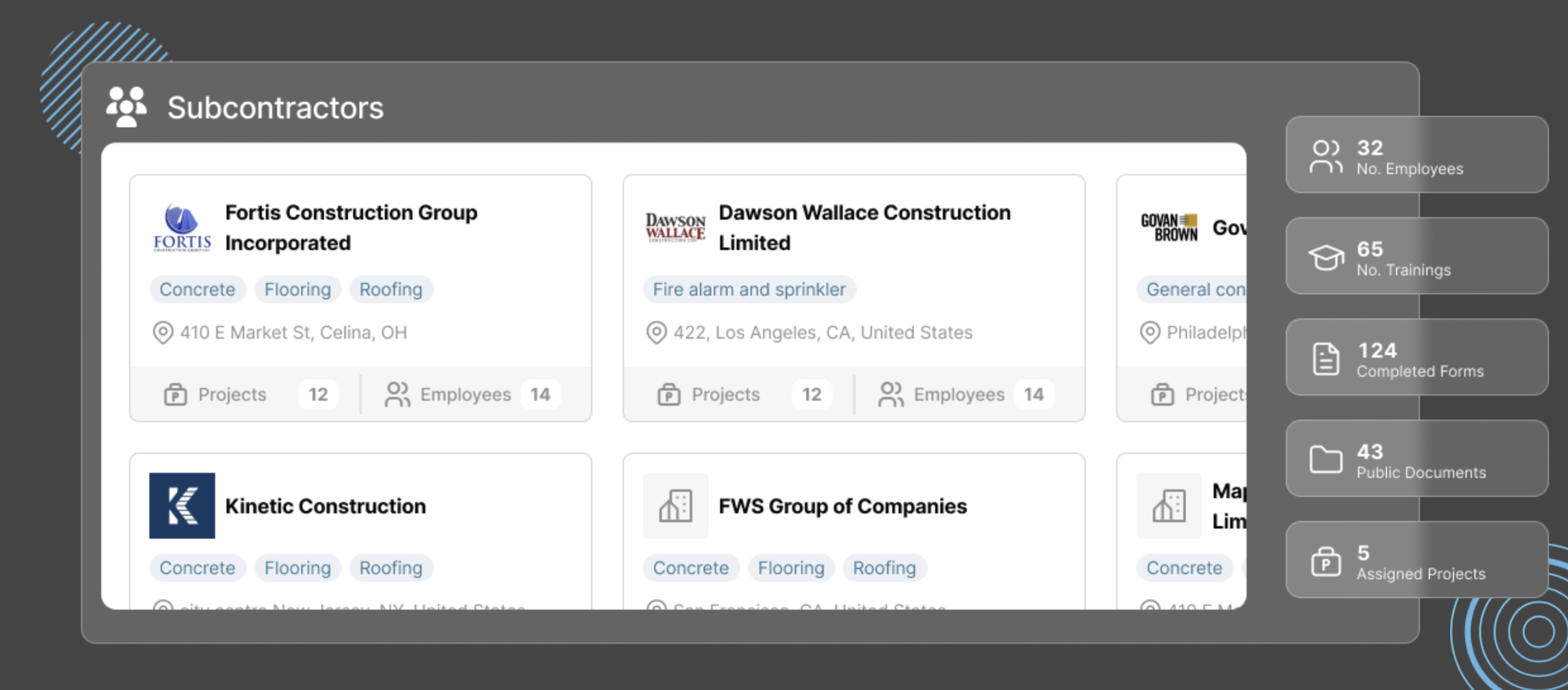Image resolution: width=1568 pixels, height=690 pixels.
Task: Open Fortis Construction Group Incorporated title
Action: click(351, 227)
